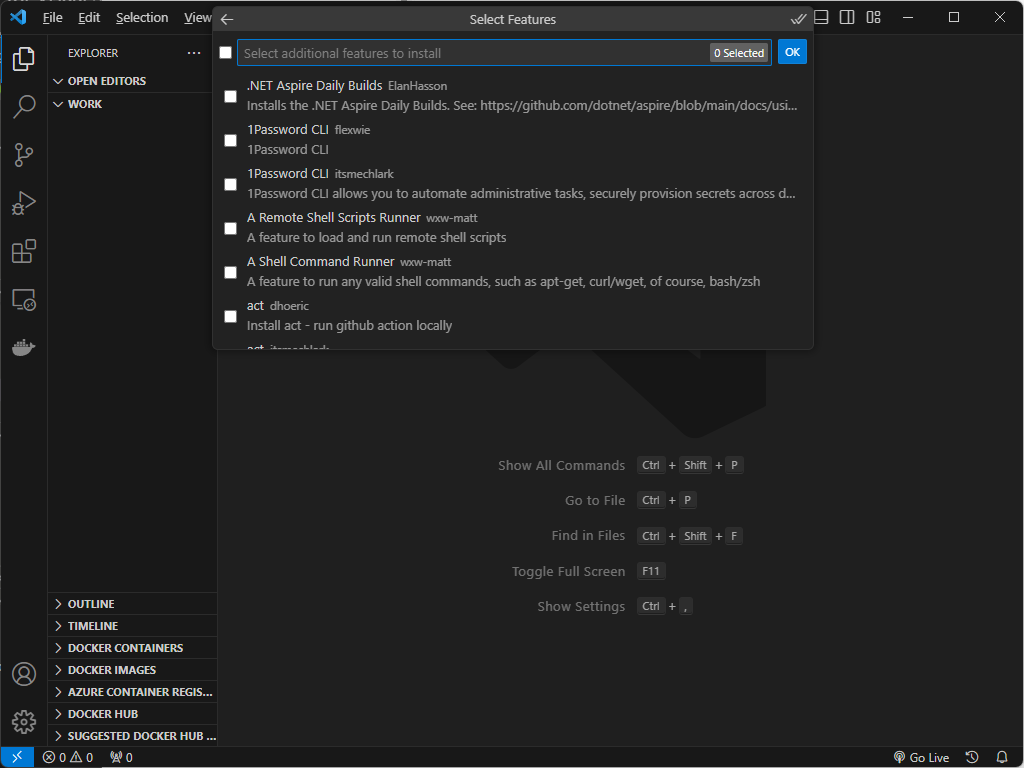Click Go Live in the status bar
1024x768 pixels.
(x=921, y=757)
